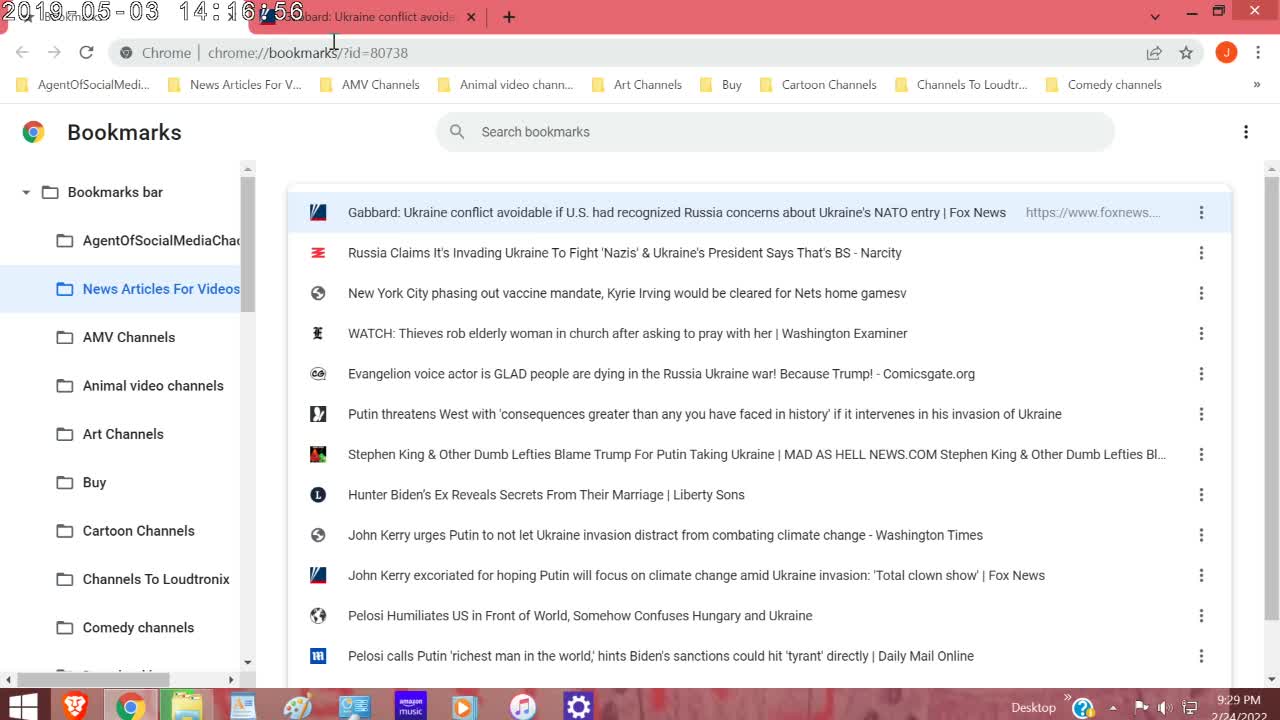Screen dimensions: 1280x720
Task: Select Hunter Biden's Ex Reveals Secrets bookmark
Action: click(759, 495)
